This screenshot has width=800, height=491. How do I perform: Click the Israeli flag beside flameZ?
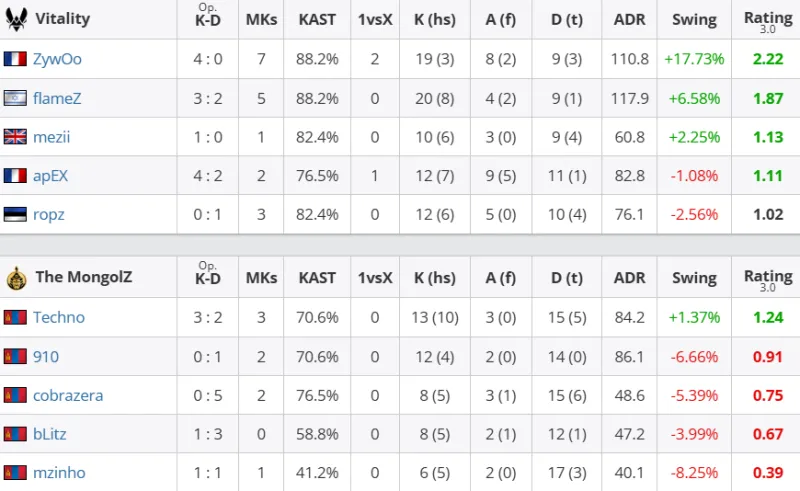click(15, 98)
